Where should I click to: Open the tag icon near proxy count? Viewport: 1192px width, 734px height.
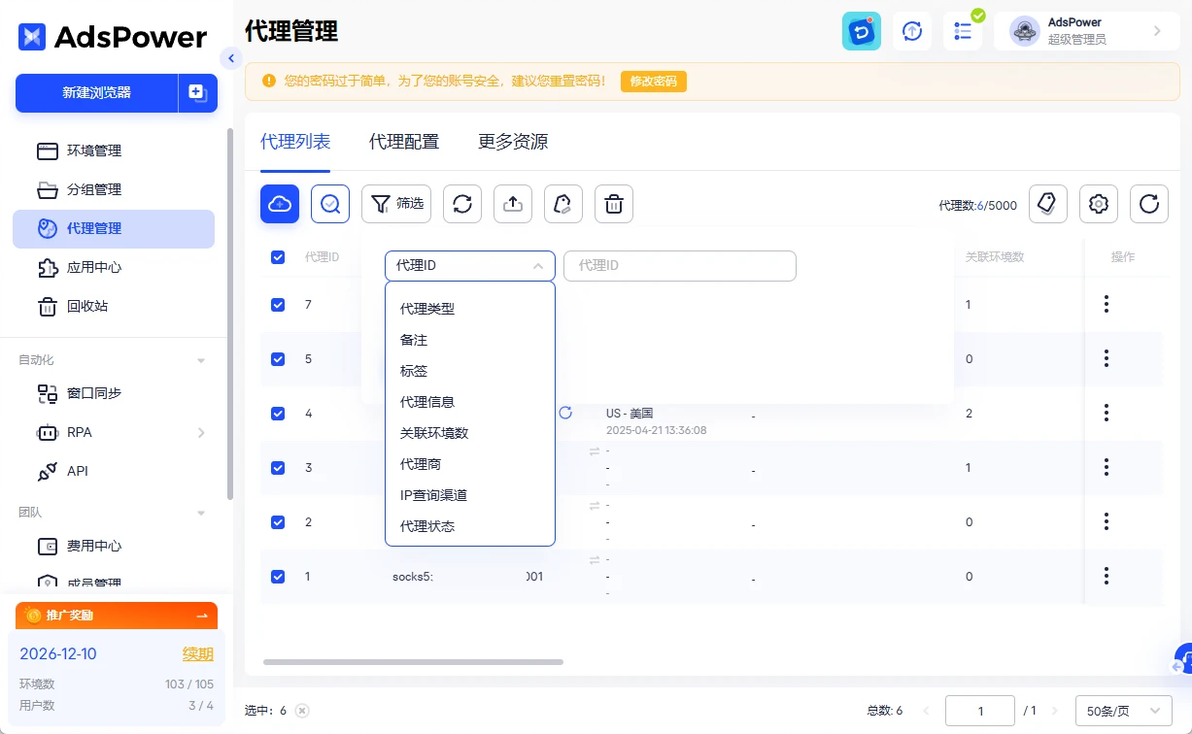click(1048, 204)
